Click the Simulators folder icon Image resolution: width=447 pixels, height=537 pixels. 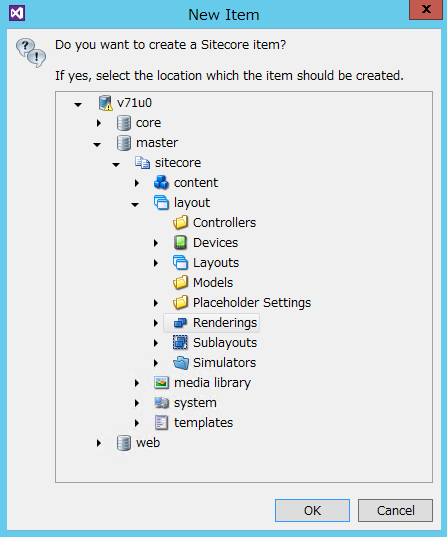[x=181, y=363]
